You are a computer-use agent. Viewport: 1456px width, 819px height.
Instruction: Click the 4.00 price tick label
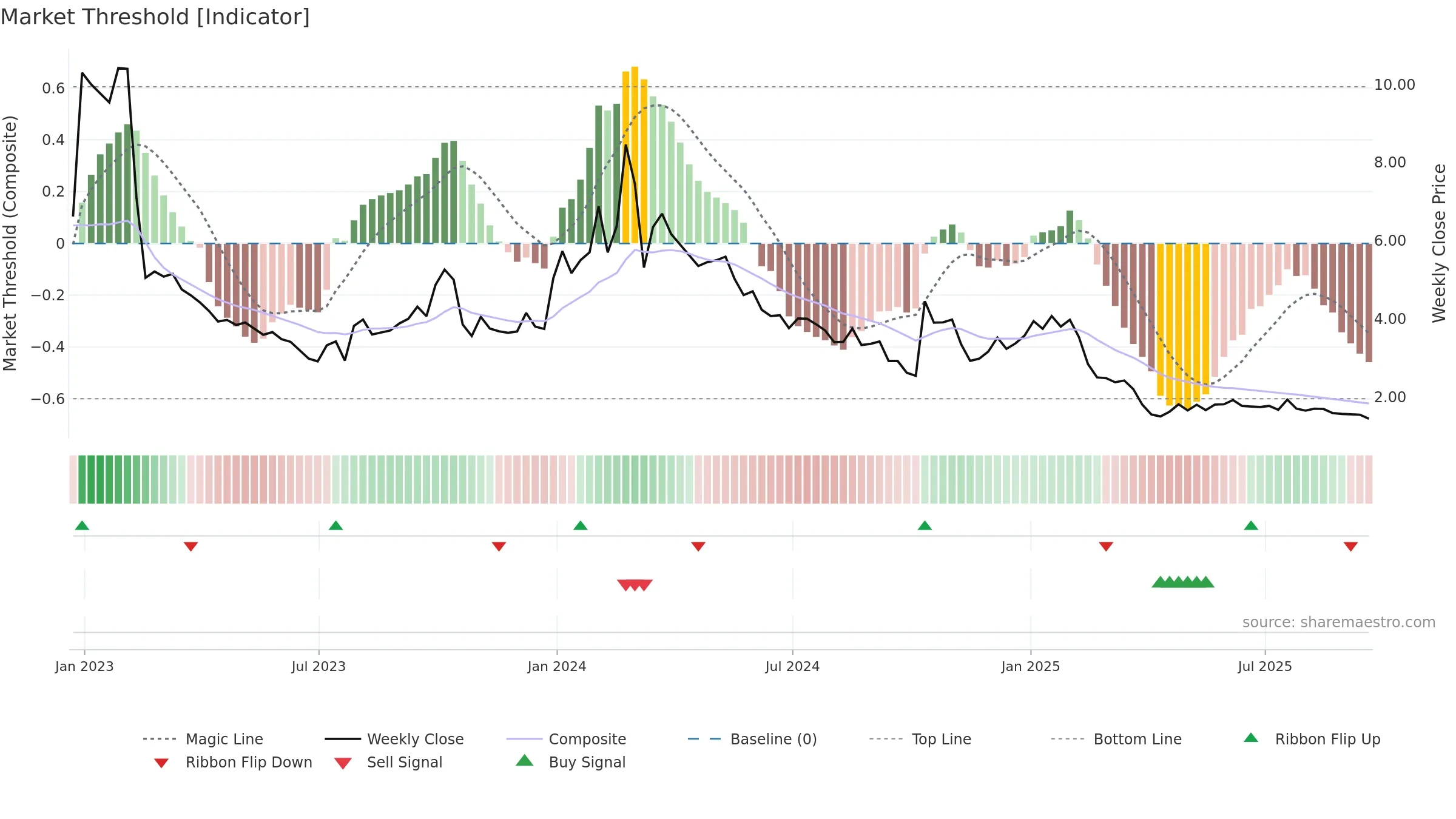coord(1390,319)
